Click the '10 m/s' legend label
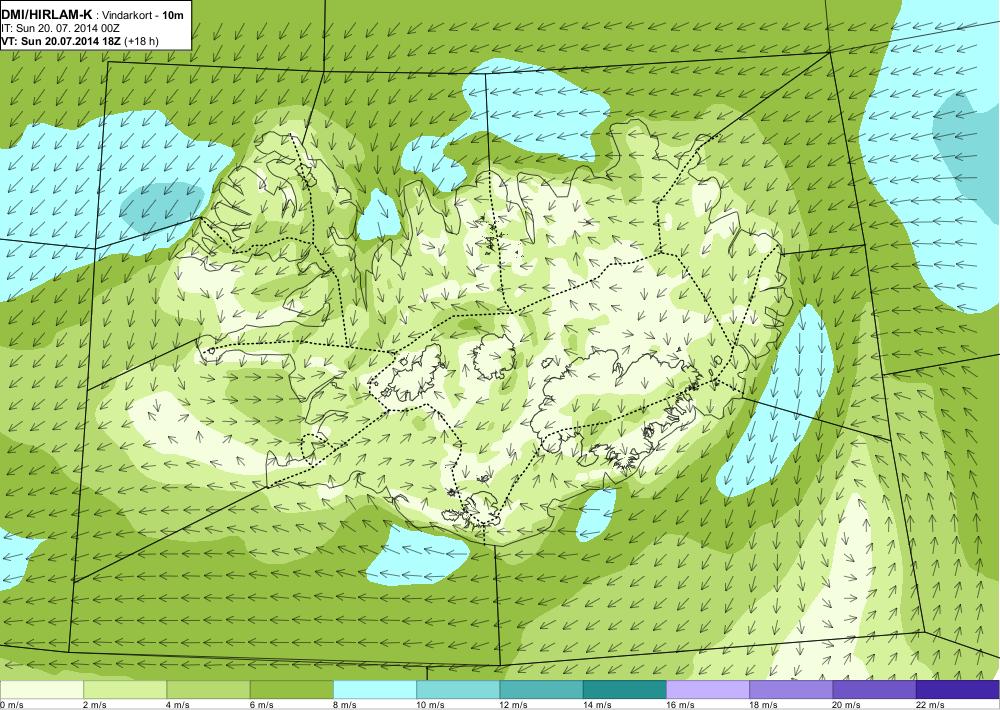Viewport: 1000px width, 710px height. [430, 705]
